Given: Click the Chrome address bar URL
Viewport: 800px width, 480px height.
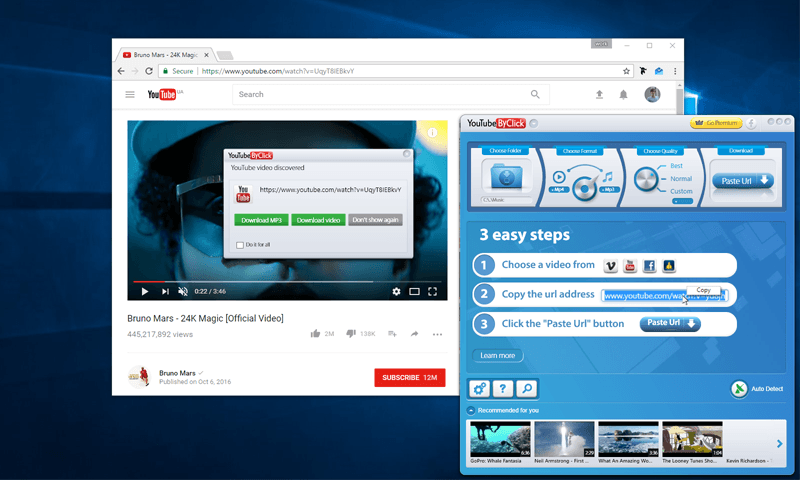Looking at the screenshot, I should (x=278, y=71).
